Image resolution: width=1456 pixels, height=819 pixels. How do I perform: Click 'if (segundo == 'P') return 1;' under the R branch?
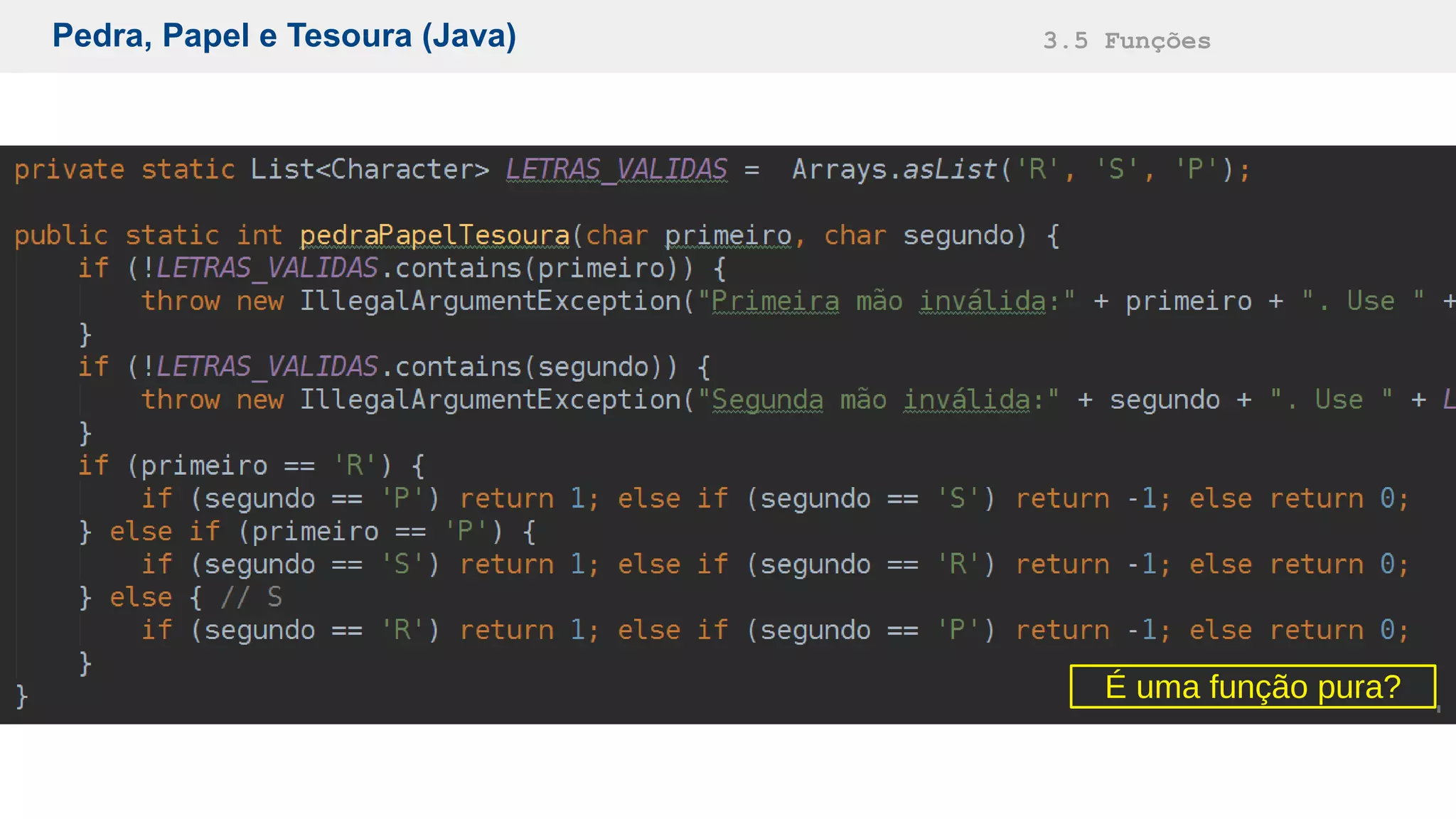370,498
